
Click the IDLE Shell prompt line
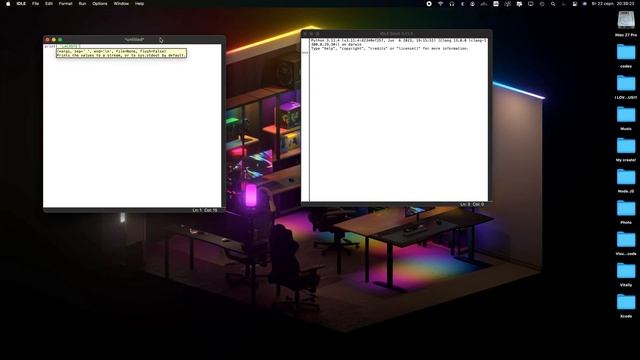coord(305,53)
